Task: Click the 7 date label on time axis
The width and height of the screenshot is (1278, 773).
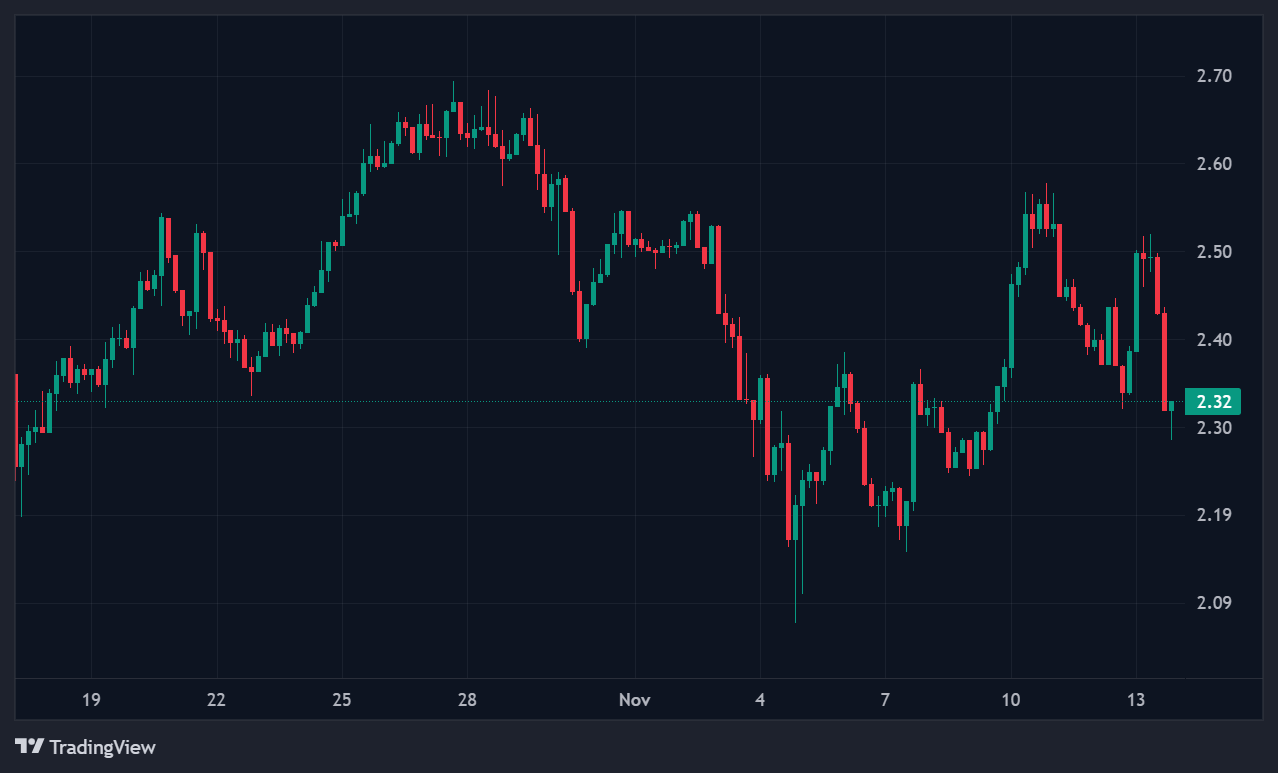Action: [885, 700]
